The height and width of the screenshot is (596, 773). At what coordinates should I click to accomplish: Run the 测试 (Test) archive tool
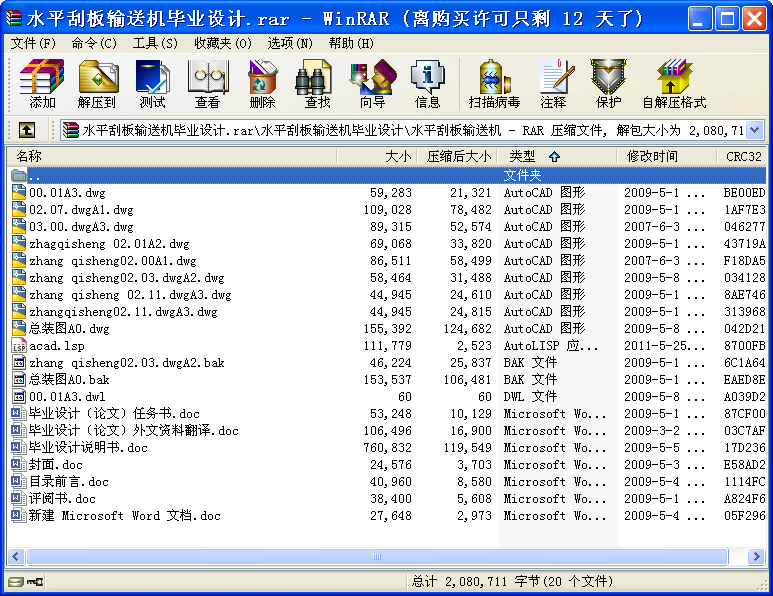[152, 84]
